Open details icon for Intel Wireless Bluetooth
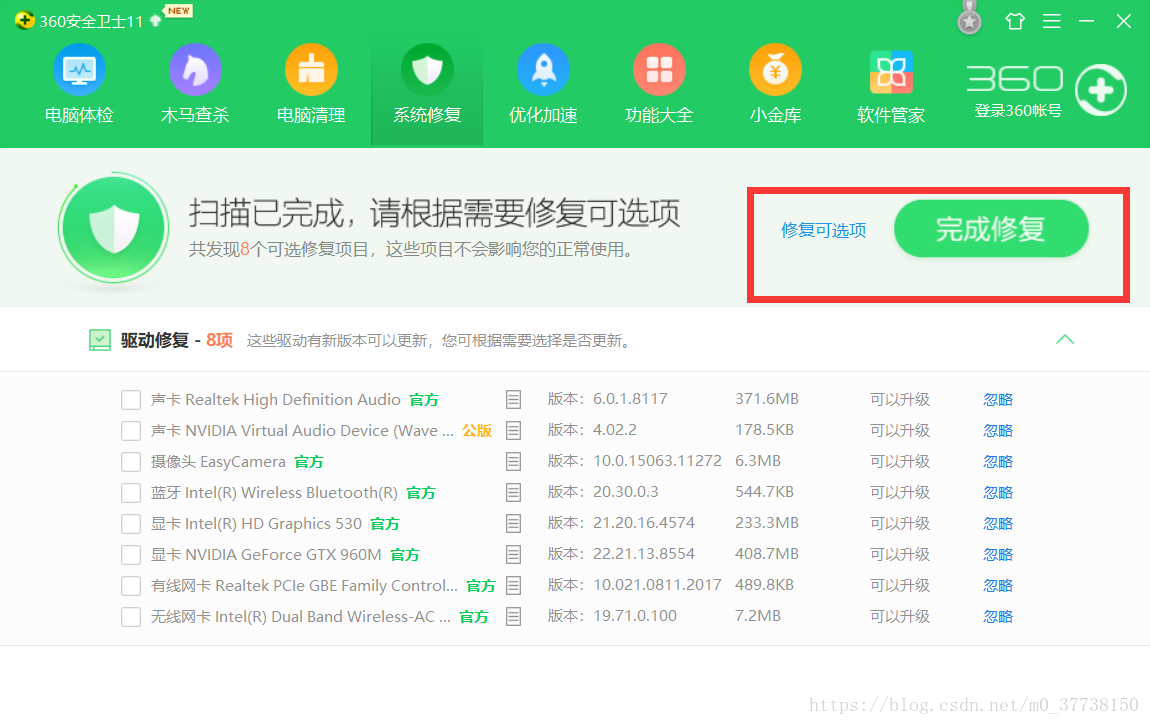 [x=513, y=493]
